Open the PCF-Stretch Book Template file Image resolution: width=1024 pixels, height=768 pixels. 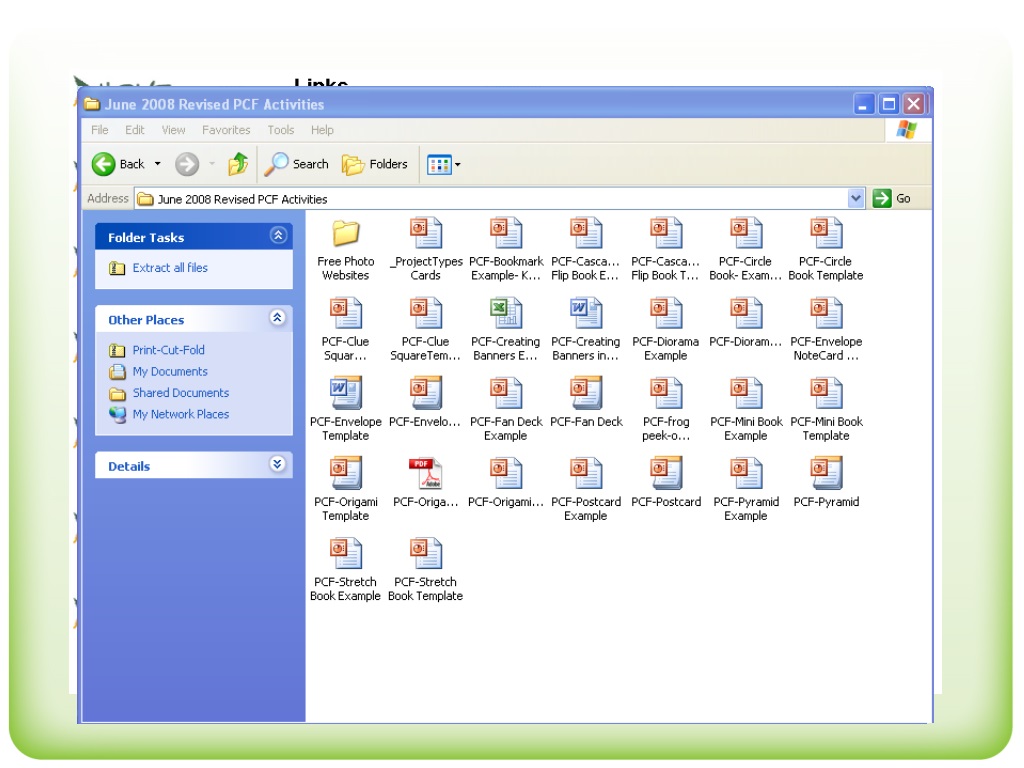[425, 554]
